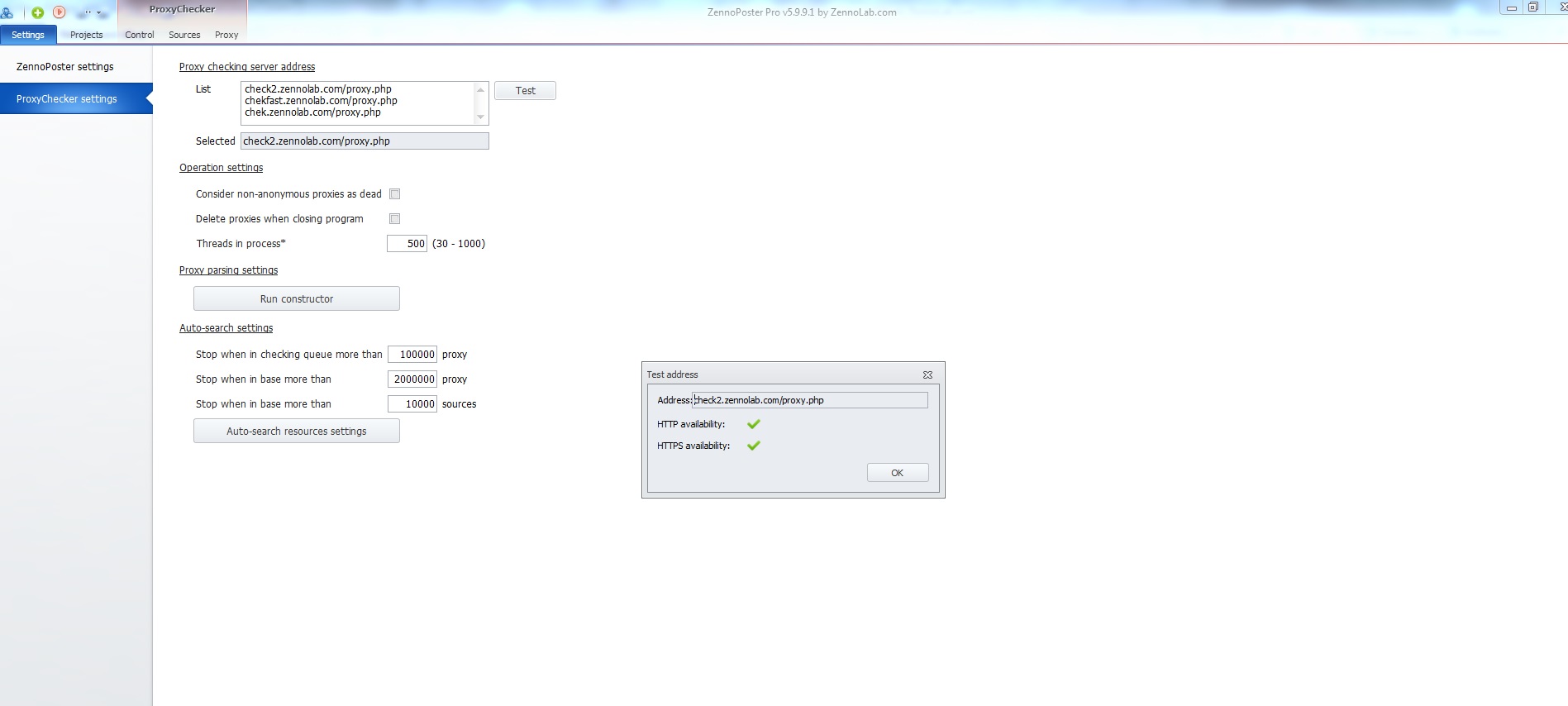Close the Test address dialog
1568x706 pixels.
927,374
